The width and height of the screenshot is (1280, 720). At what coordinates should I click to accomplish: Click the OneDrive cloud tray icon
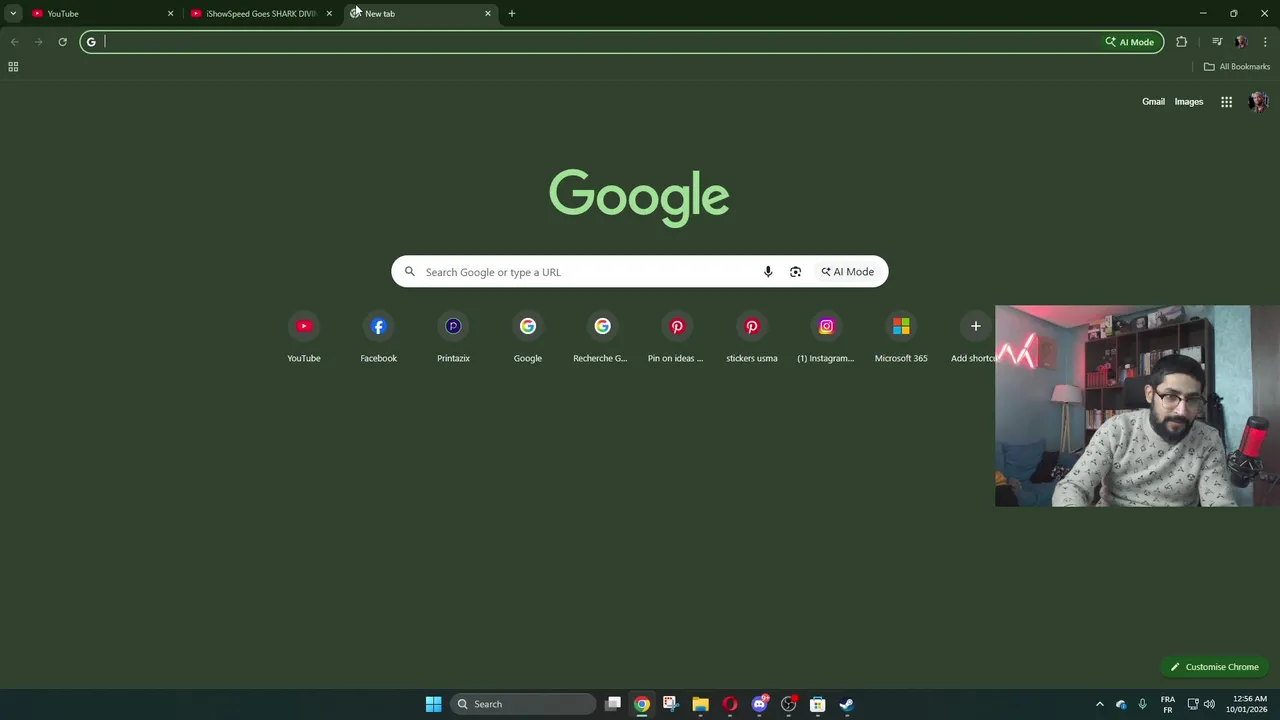(1121, 704)
